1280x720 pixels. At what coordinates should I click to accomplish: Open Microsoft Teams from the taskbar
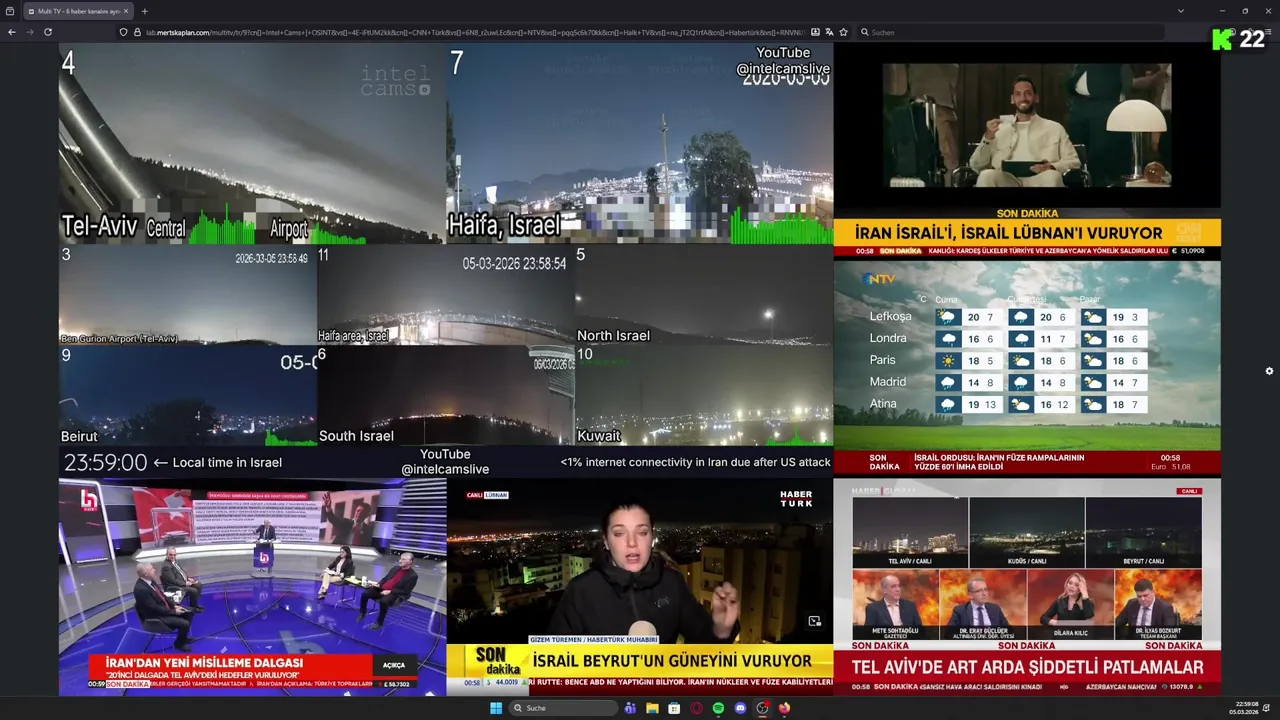tap(630, 708)
